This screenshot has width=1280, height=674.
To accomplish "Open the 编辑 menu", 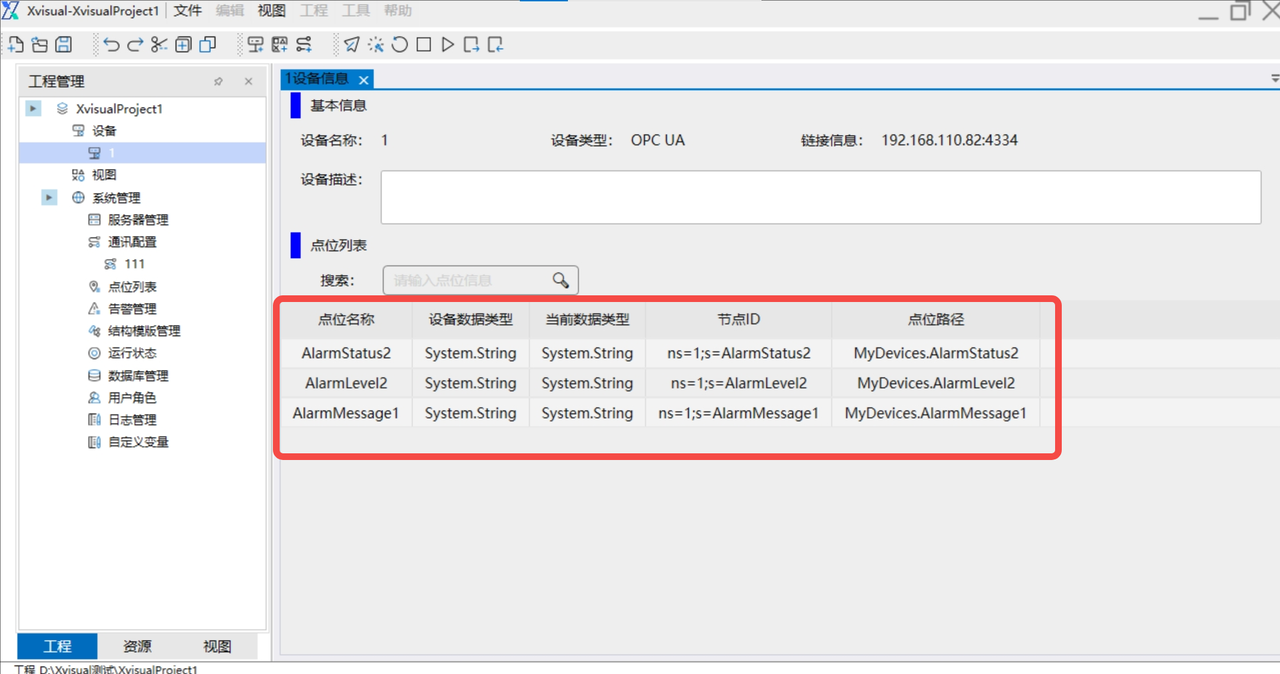I will (230, 11).
